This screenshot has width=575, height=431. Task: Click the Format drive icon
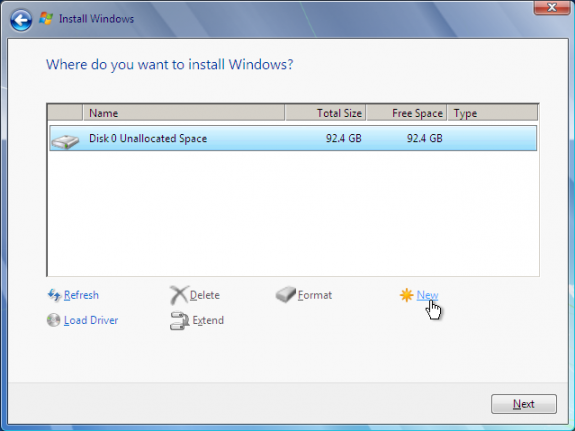[286, 295]
